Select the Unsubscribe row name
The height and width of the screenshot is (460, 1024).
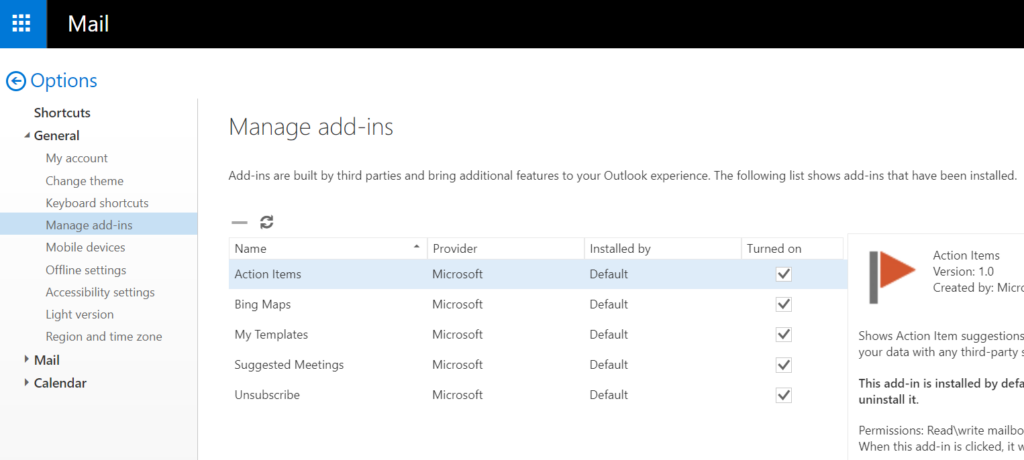[267, 395]
